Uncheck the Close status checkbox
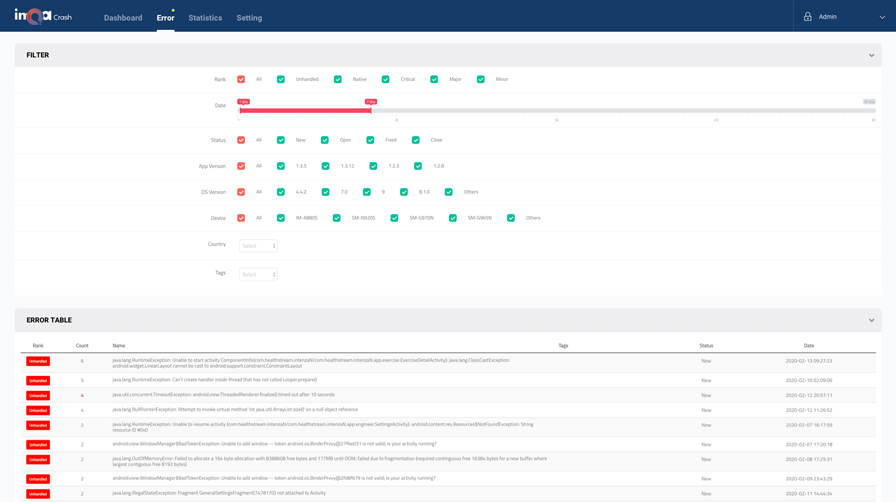896x502 pixels. click(x=416, y=140)
